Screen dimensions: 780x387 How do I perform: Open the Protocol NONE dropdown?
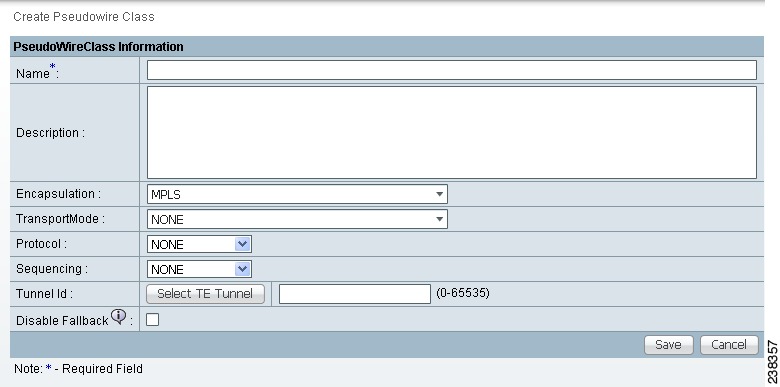[x=199, y=244]
